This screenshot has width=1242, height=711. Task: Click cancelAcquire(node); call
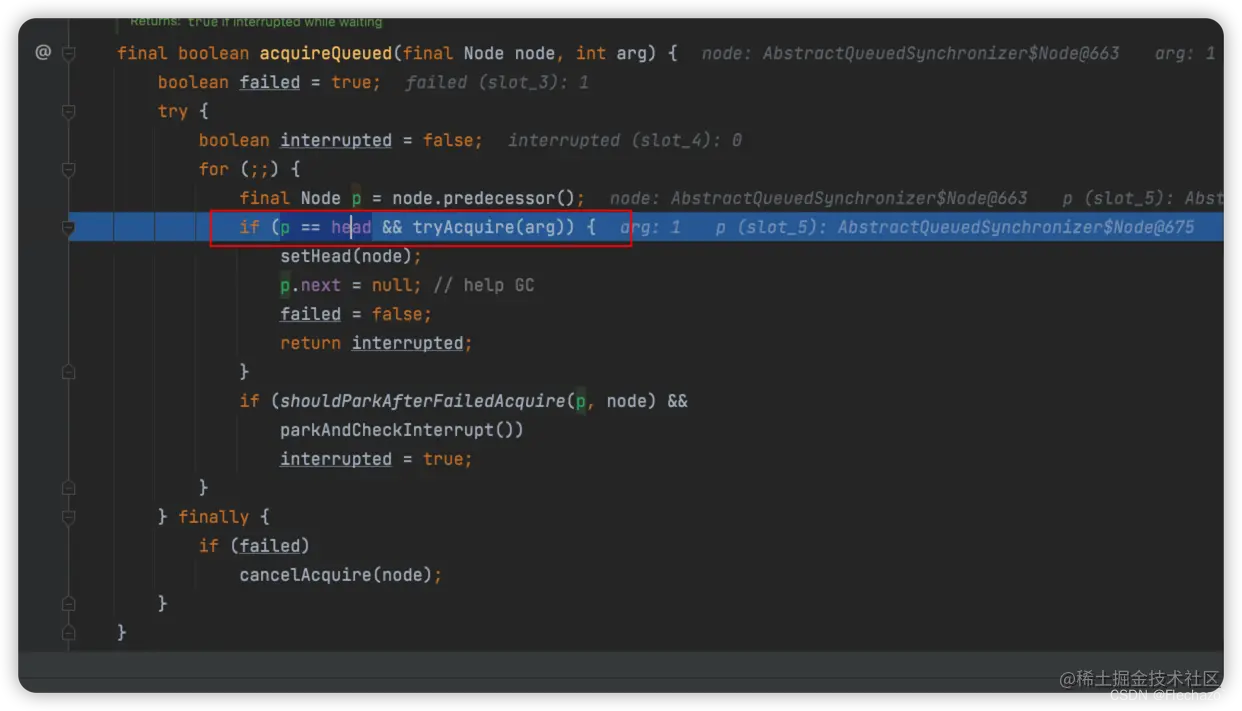(340, 575)
